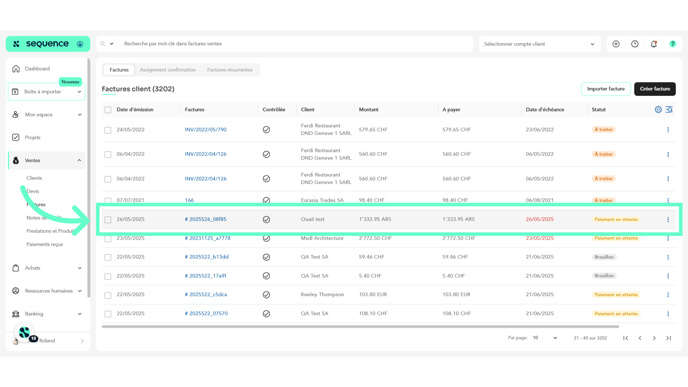Screen dimensions: 688x387
Task: Switch to Assignment confirmation tab
Action: pyautogui.click(x=168, y=70)
